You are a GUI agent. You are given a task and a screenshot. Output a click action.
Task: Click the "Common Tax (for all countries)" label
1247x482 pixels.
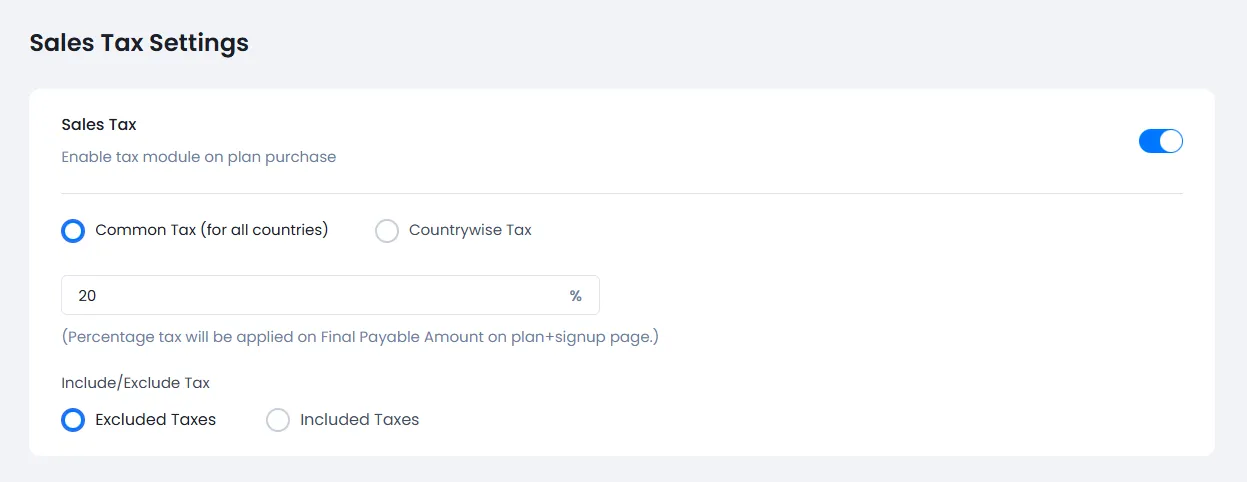(x=212, y=230)
